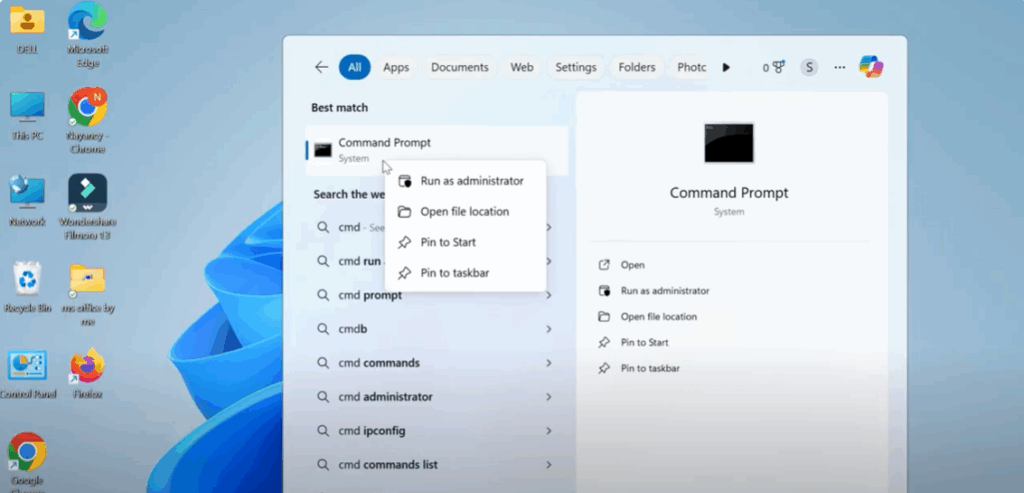Expand the cmdb suggestion chevron
1024x493 pixels.
549,329
